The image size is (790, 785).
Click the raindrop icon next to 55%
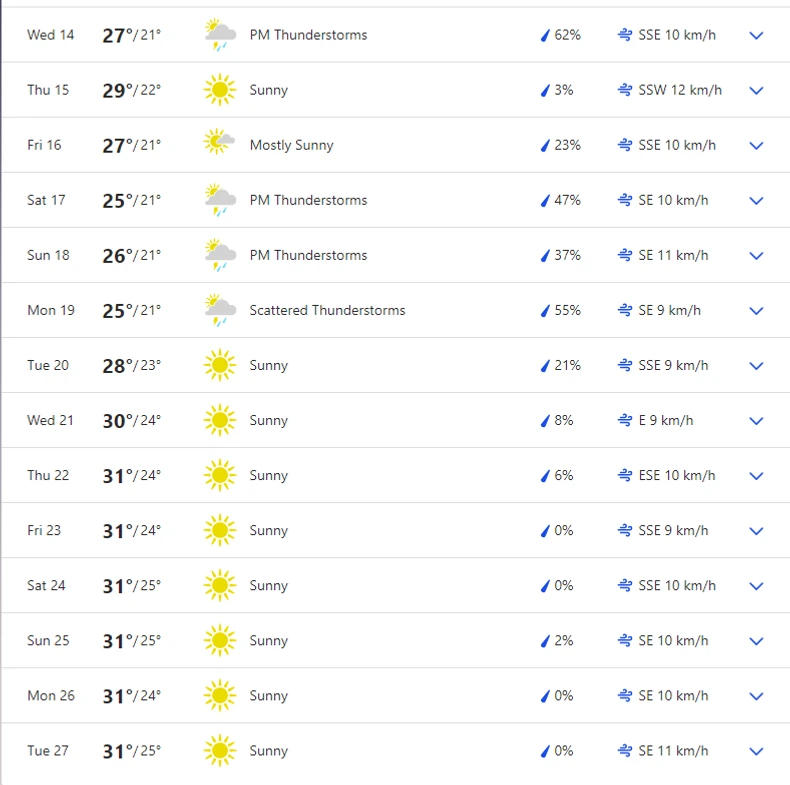click(x=546, y=311)
